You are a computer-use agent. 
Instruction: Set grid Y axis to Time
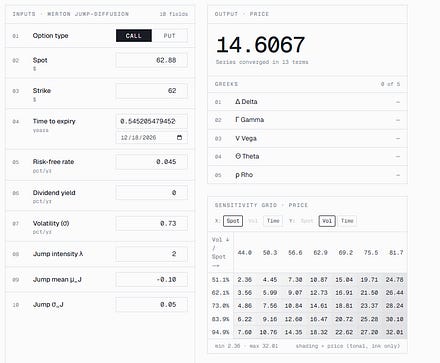pos(347,221)
